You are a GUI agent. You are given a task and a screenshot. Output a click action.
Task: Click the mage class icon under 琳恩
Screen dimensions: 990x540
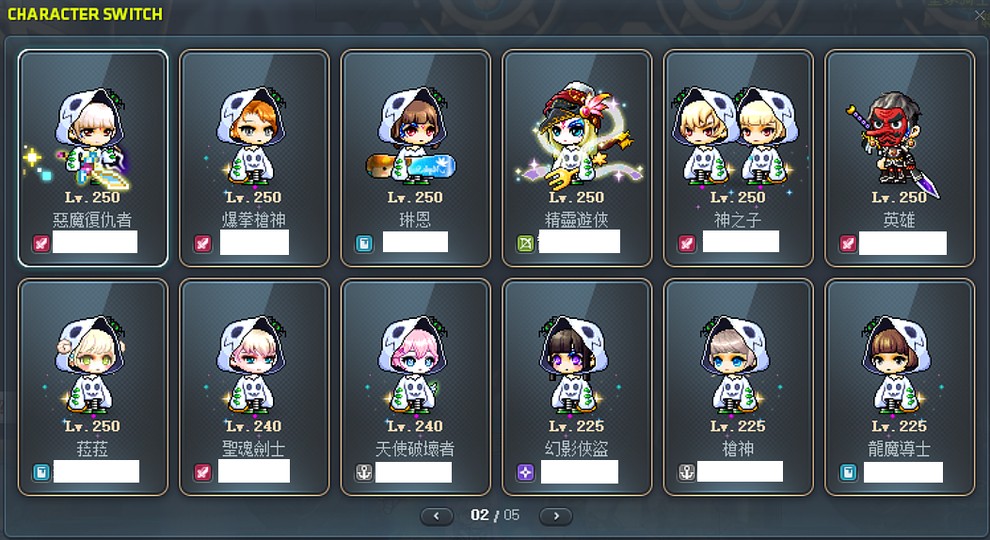364,243
